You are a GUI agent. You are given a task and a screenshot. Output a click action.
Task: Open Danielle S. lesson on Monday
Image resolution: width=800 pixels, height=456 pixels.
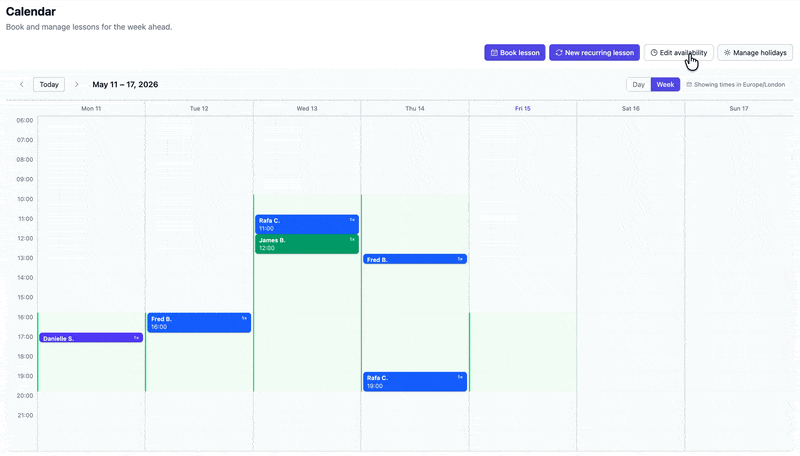click(91, 338)
